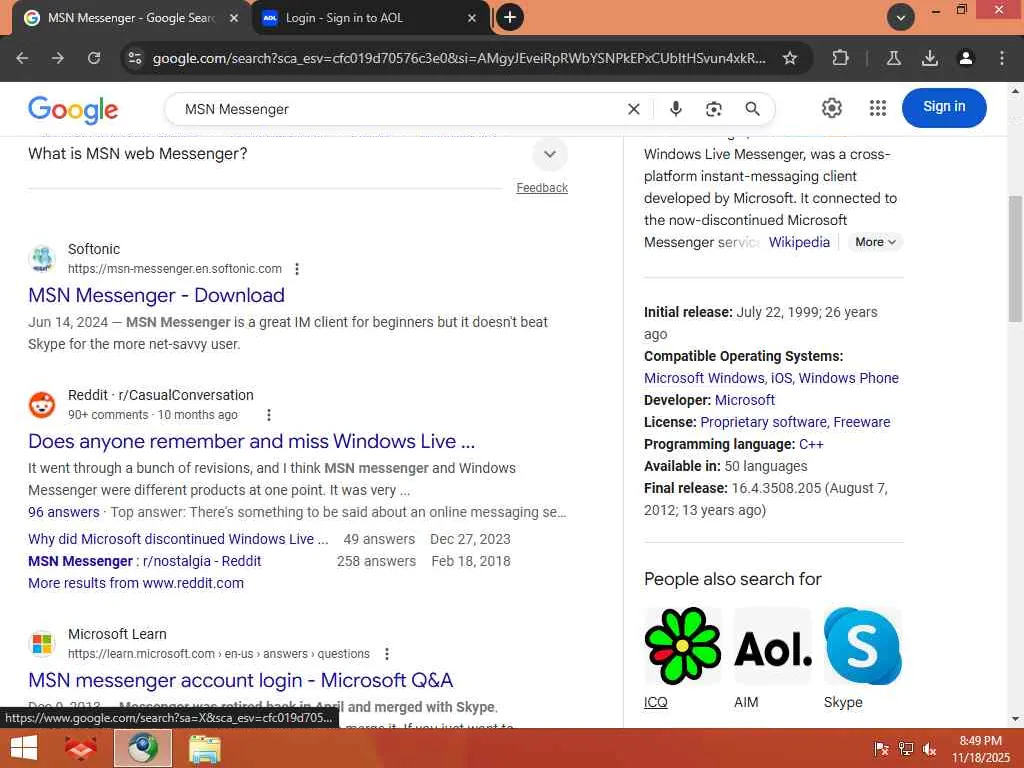
Task: Open Microsoft developer link
Action: click(744, 400)
